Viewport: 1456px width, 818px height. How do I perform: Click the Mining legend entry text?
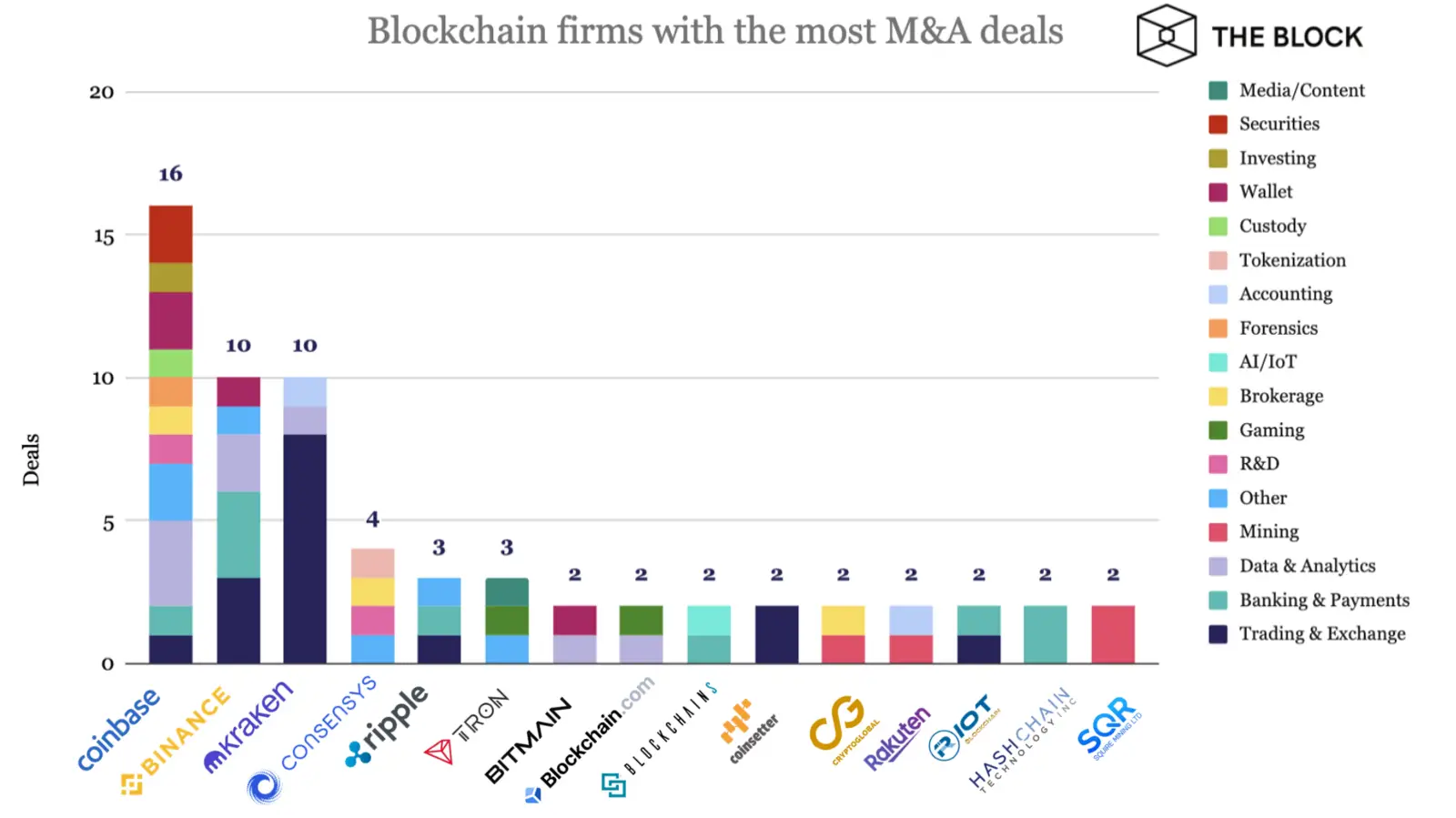pyautogui.click(x=1269, y=531)
